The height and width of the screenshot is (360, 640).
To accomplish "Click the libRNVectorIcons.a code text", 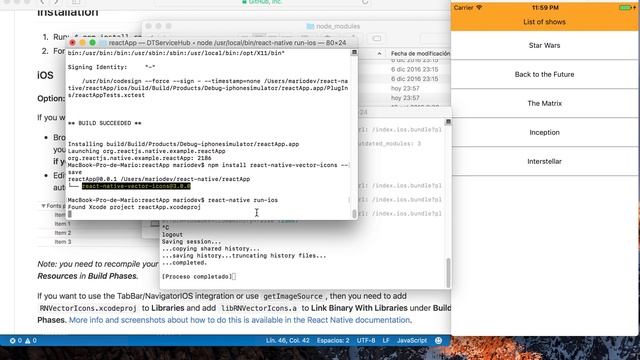I will (259, 308).
